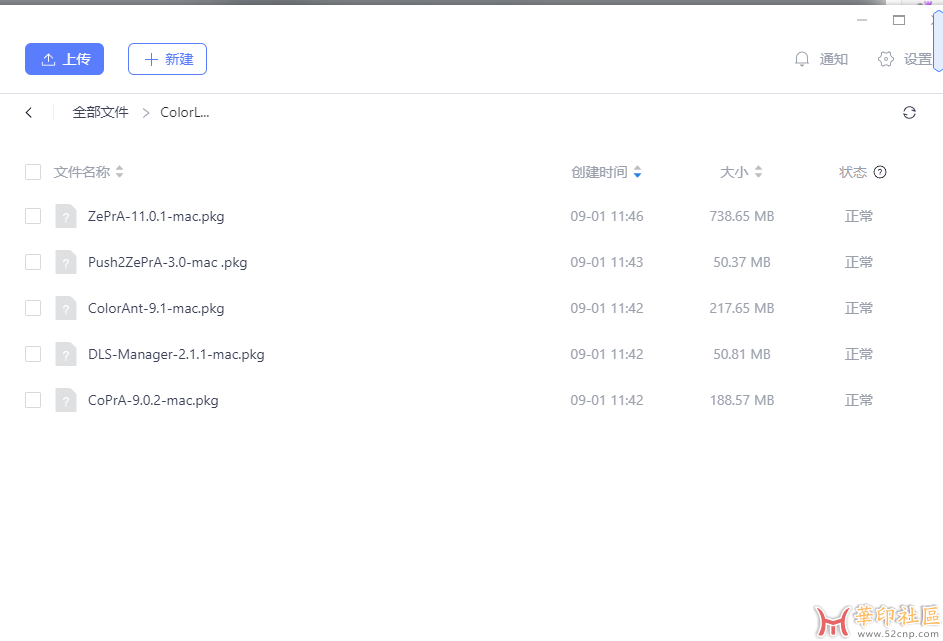Select file name DLS-Manager-2.1.1-mac.pkg
943x641 pixels.
tap(176, 355)
